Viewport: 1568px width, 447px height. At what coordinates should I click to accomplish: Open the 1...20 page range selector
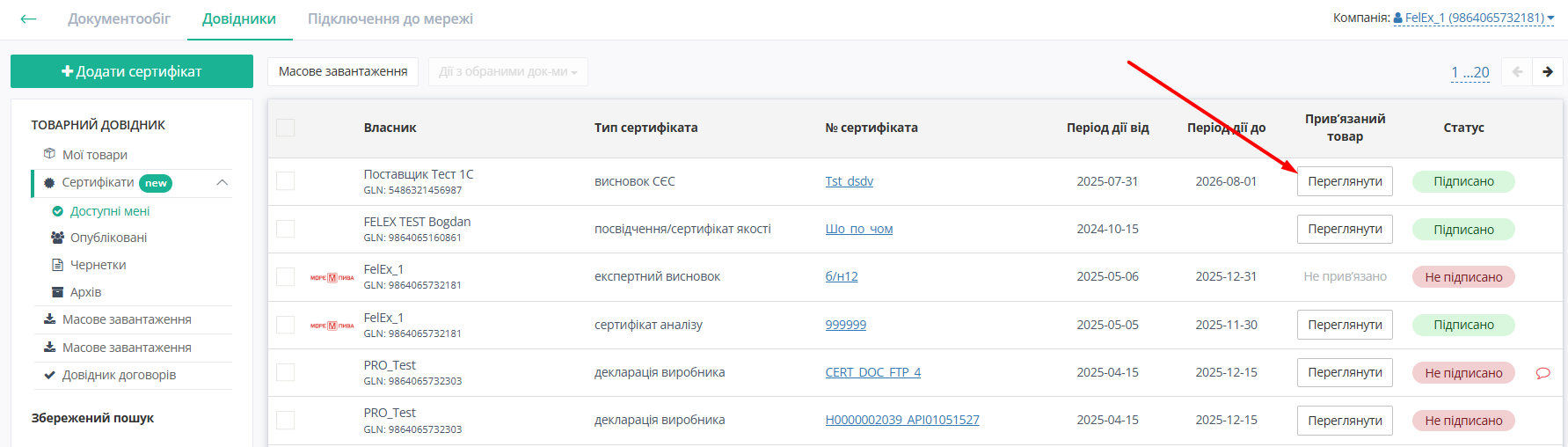[1470, 72]
